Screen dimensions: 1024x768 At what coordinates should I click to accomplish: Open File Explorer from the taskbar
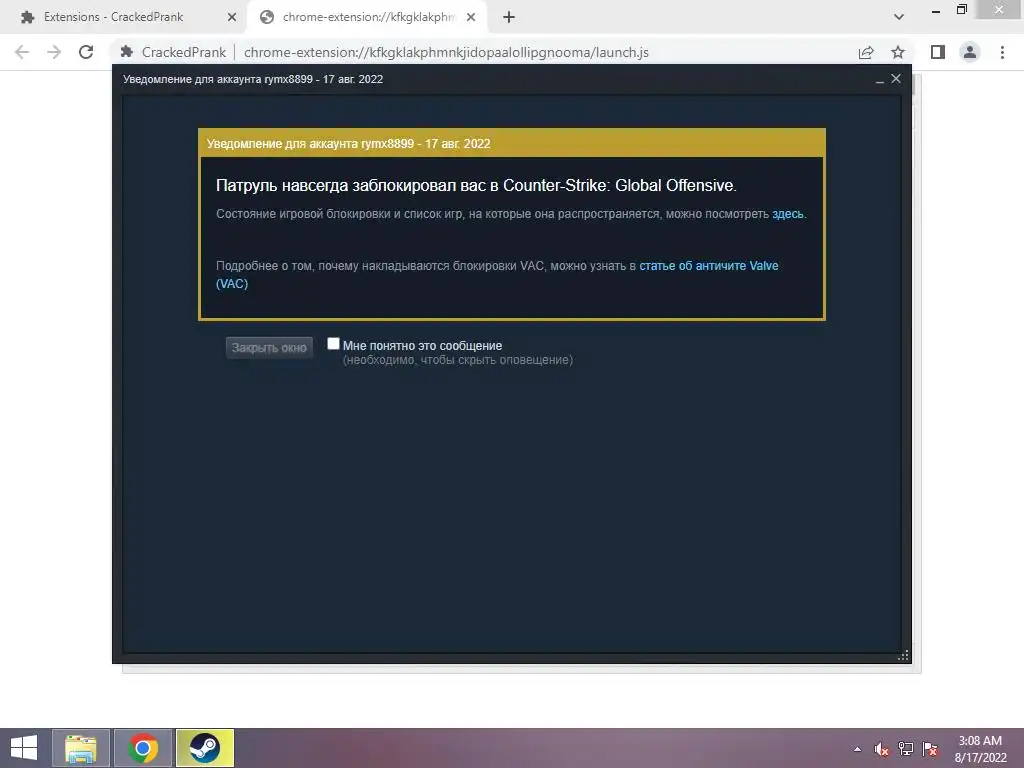click(80, 748)
